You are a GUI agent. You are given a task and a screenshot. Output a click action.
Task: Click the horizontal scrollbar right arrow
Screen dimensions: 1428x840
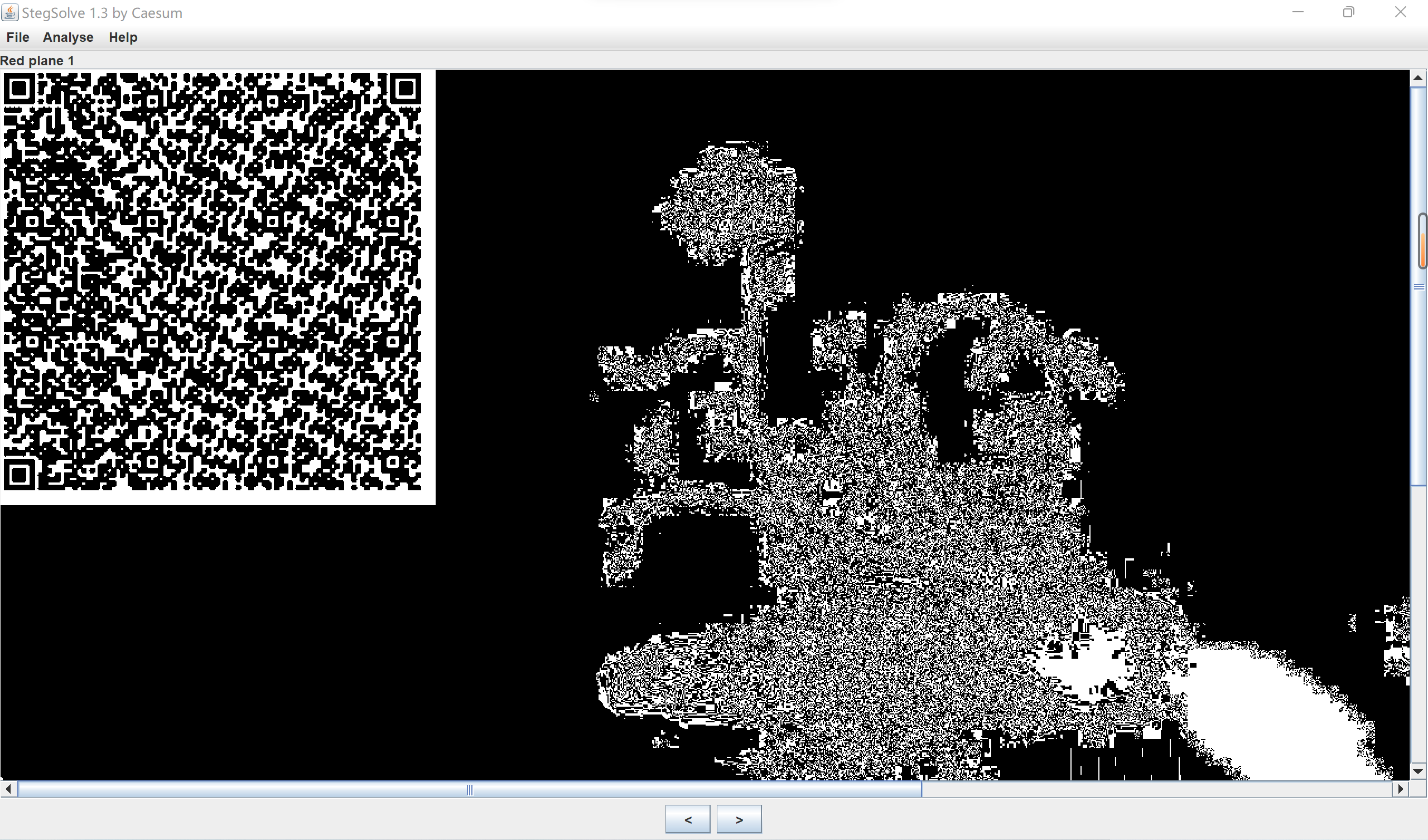click(x=1401, y=789)
